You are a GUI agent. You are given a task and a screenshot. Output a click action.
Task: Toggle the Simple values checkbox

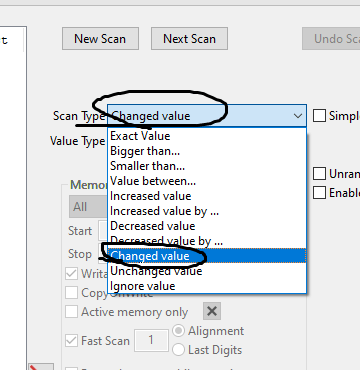tap(319, 116)
